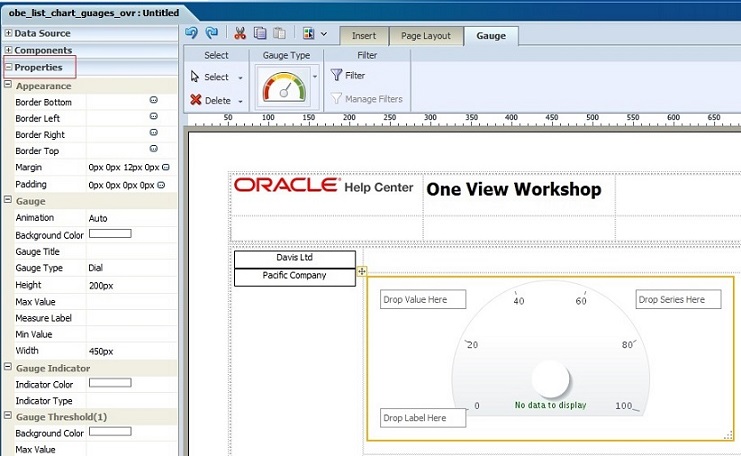Click the Gauge Max Value field
This screenshot has height=456, width=741.
click(131, 302)
